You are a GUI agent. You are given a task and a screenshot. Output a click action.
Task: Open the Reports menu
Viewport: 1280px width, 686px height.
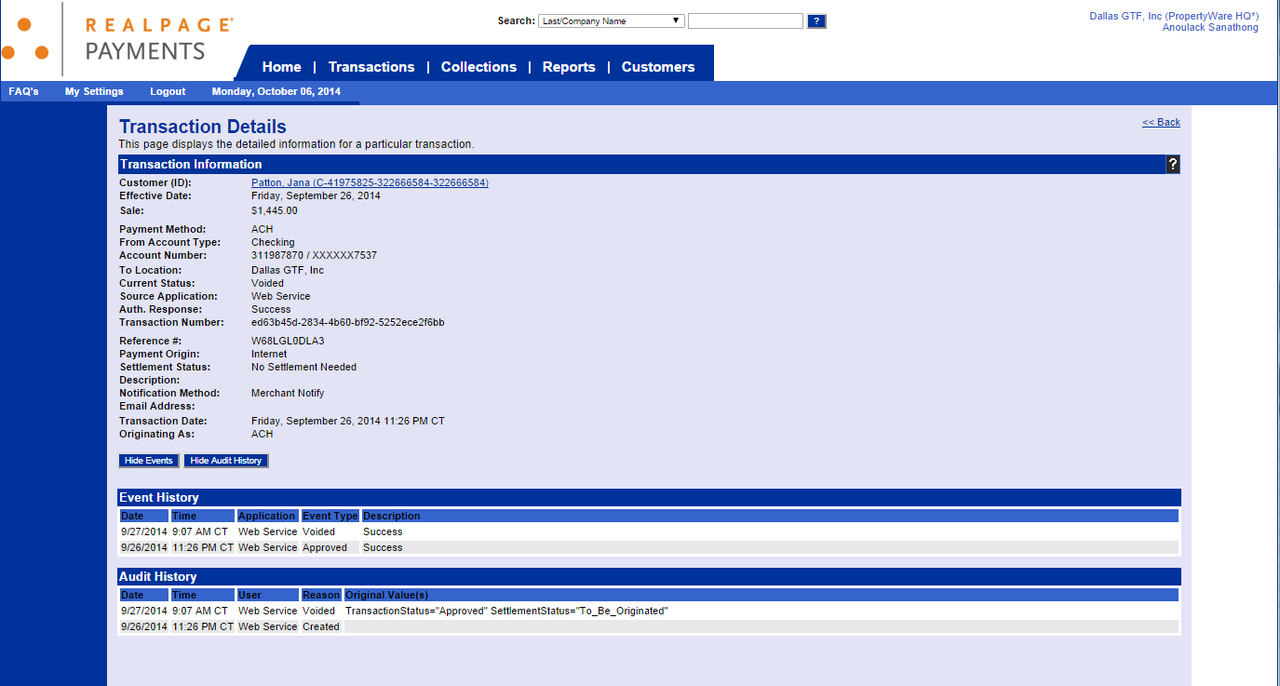[568, 67]
